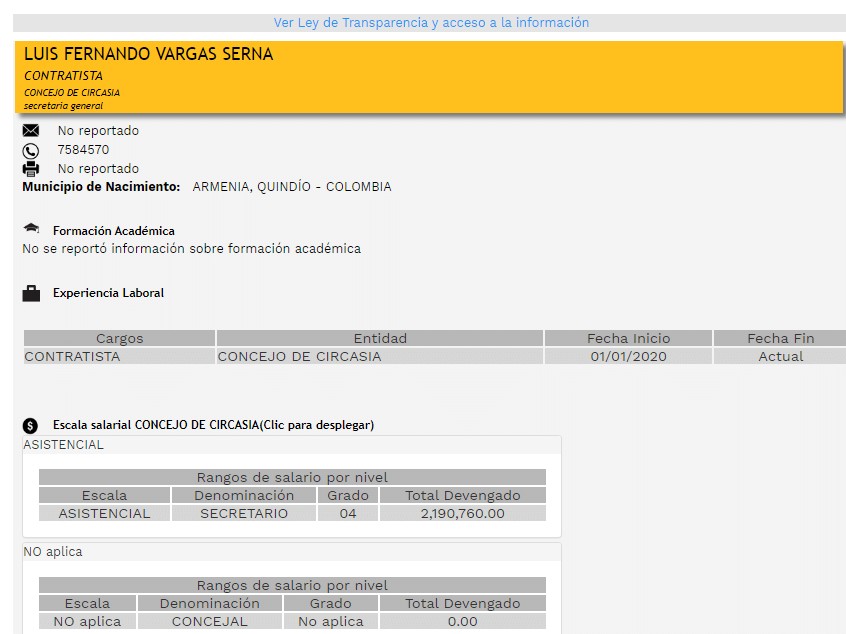The image size is (846, 634).
Task: Click the grade 04 cell
Action: 348,513
